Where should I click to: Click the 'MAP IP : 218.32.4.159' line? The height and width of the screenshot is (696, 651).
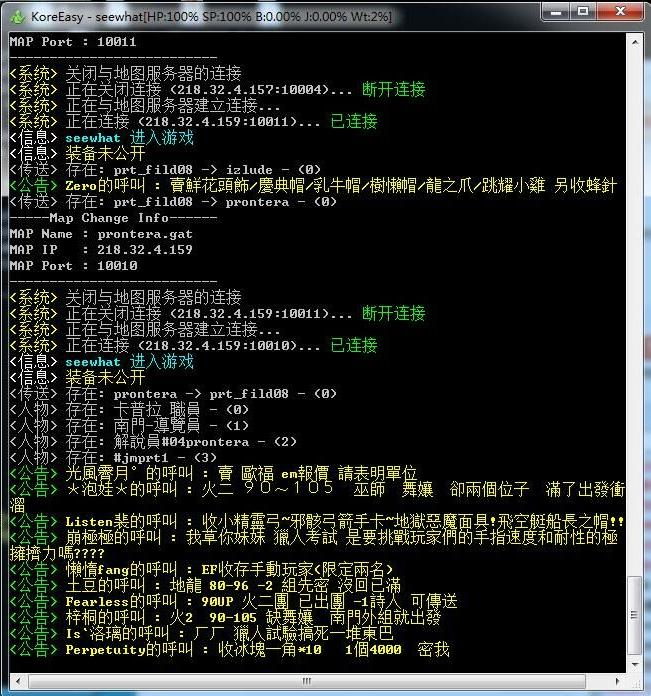(100, 250)
